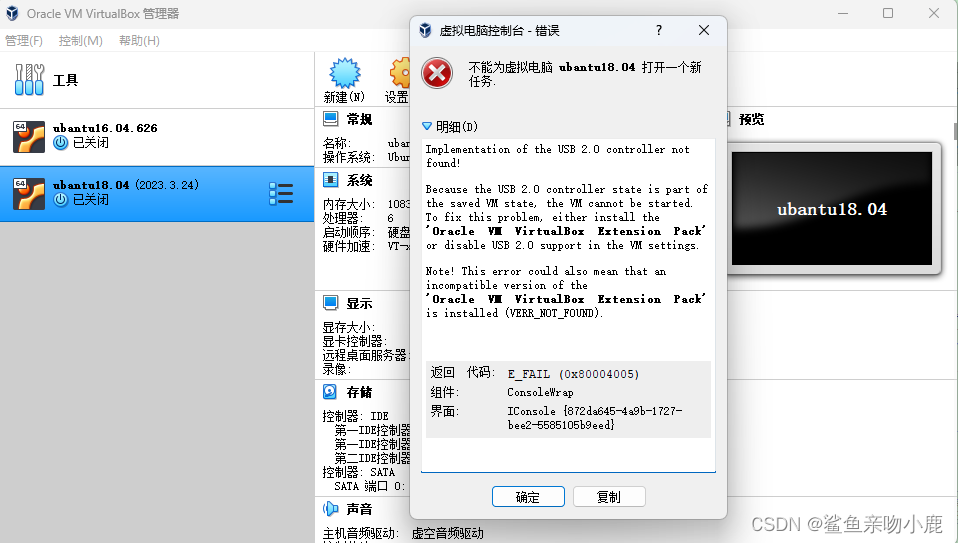Open the Control (控制) menu
The height and width of the screenshot is (543, 958).
(x=81, y=40)
